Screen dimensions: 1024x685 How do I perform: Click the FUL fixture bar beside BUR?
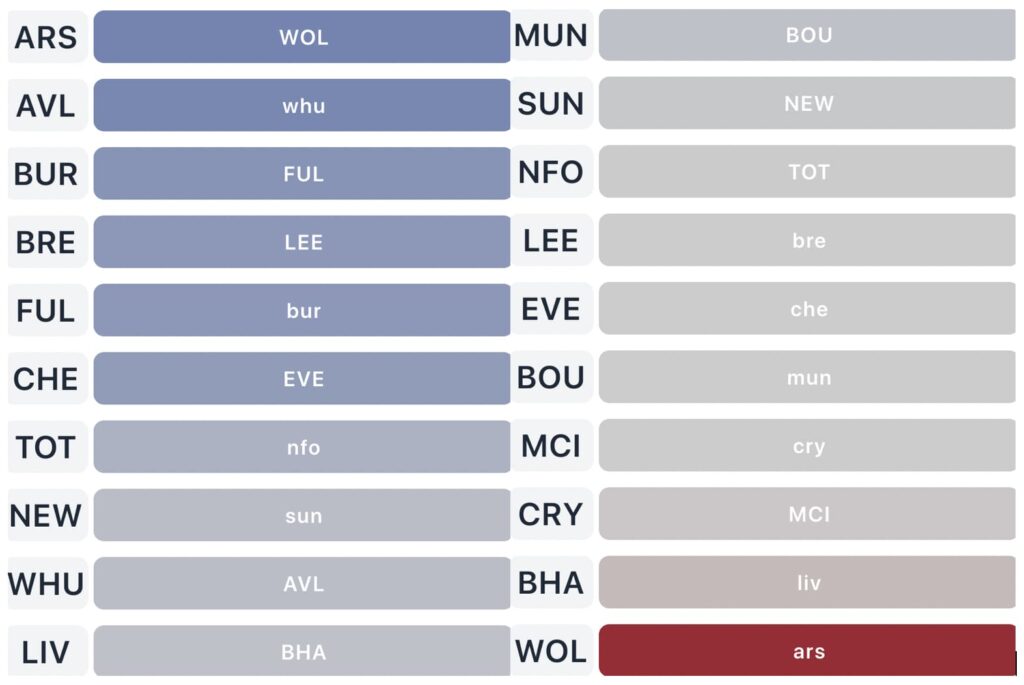pyautogui.click(x=302, y=174)
